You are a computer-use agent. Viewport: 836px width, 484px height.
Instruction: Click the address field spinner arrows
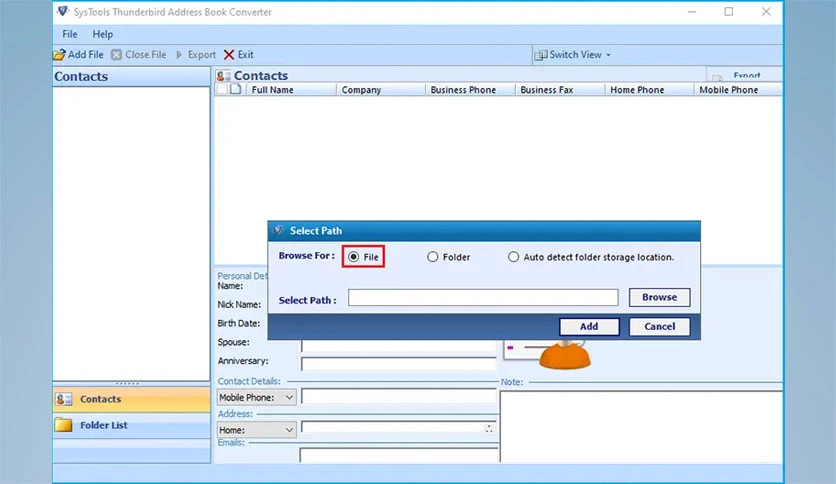coord(489,429)
